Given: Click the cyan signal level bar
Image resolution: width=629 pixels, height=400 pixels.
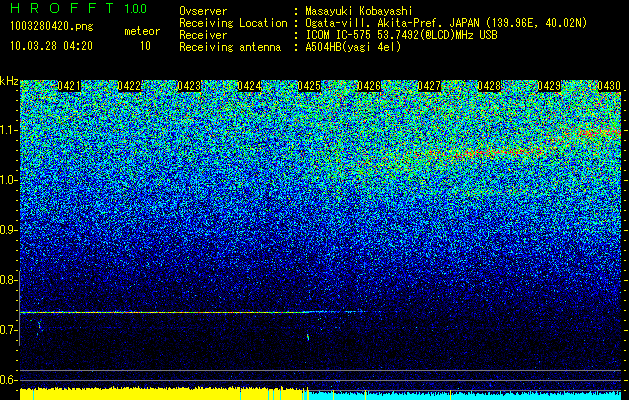Looking at the screenshot, I should tap(465, 395).
